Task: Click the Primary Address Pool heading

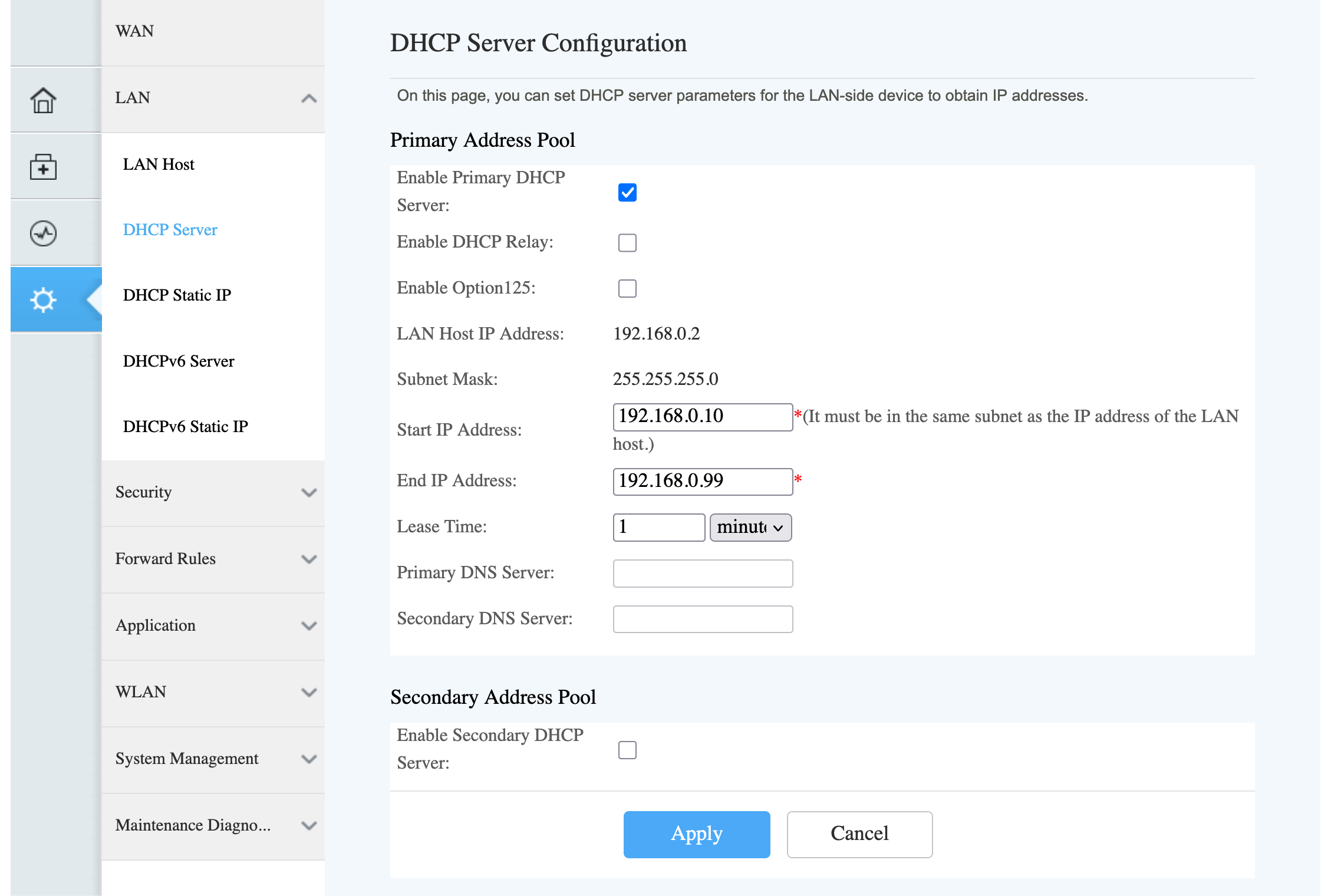Action: pos(483,140)
